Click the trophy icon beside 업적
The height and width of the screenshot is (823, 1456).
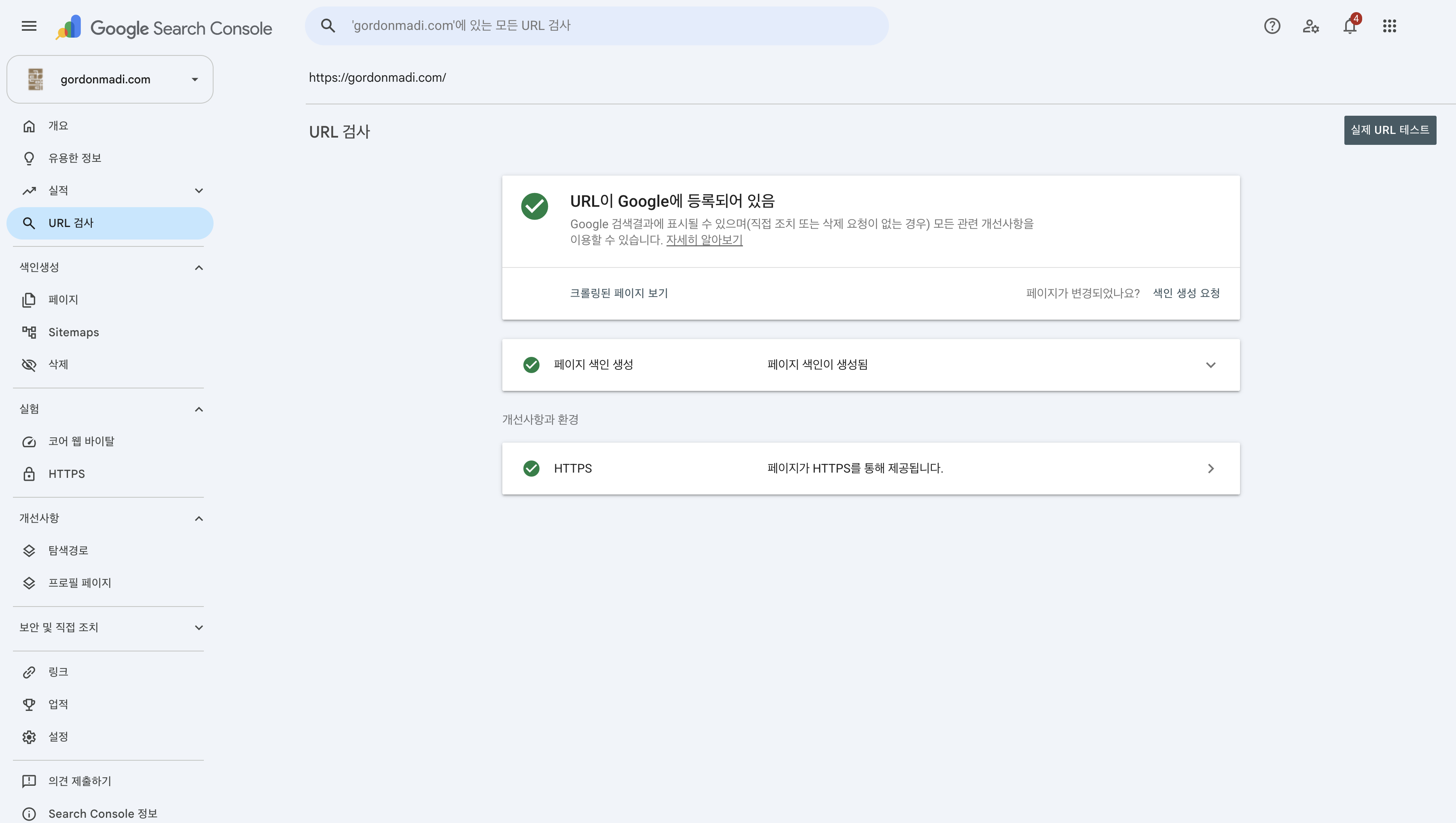click(x=29, y=704)
